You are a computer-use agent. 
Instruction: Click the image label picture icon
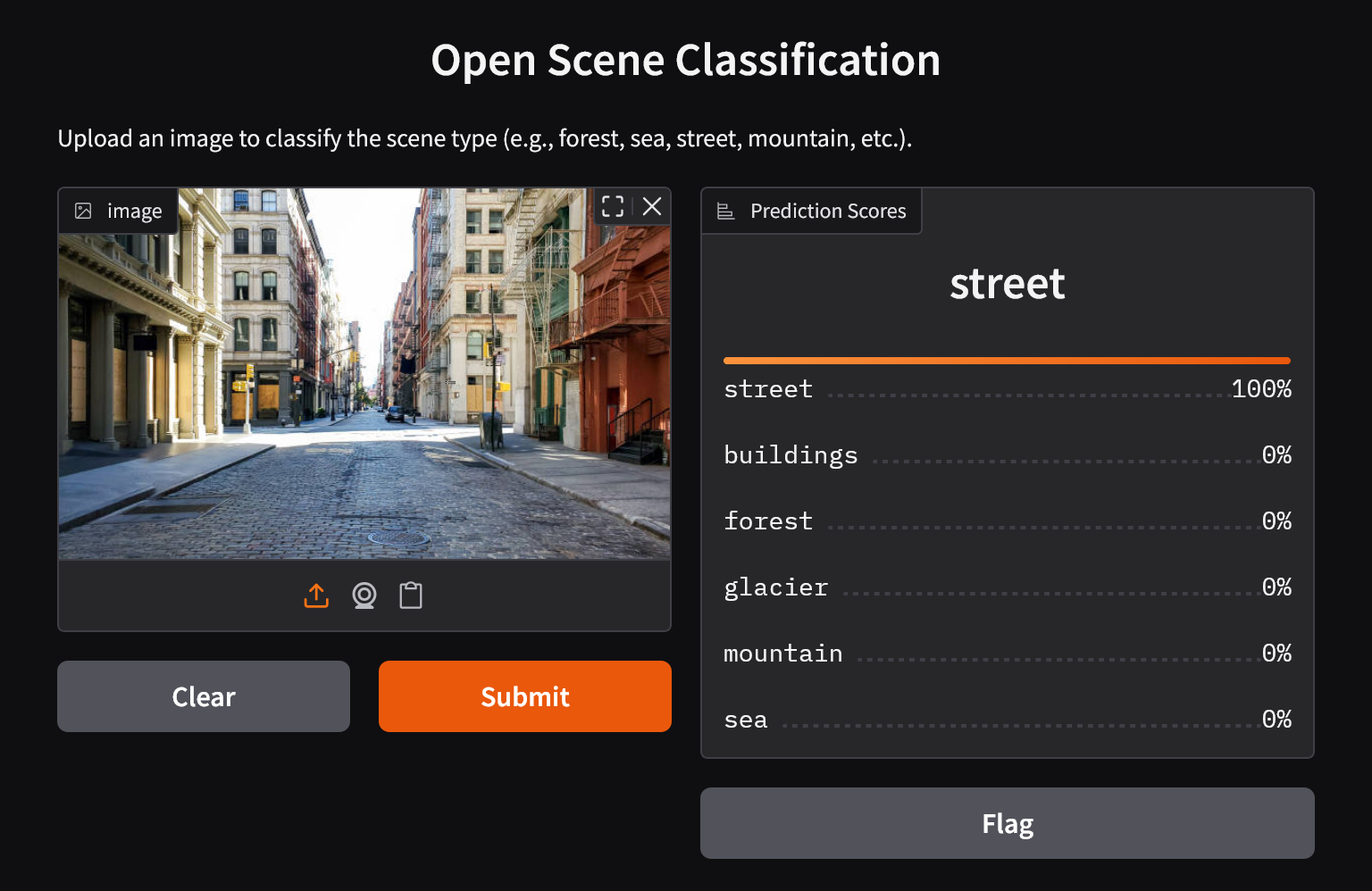[83, 211]
